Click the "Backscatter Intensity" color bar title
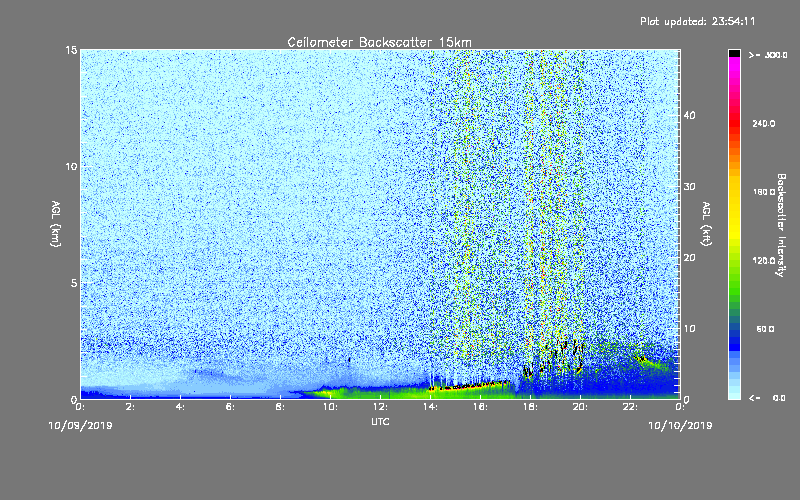 click(x=781, y=225)
